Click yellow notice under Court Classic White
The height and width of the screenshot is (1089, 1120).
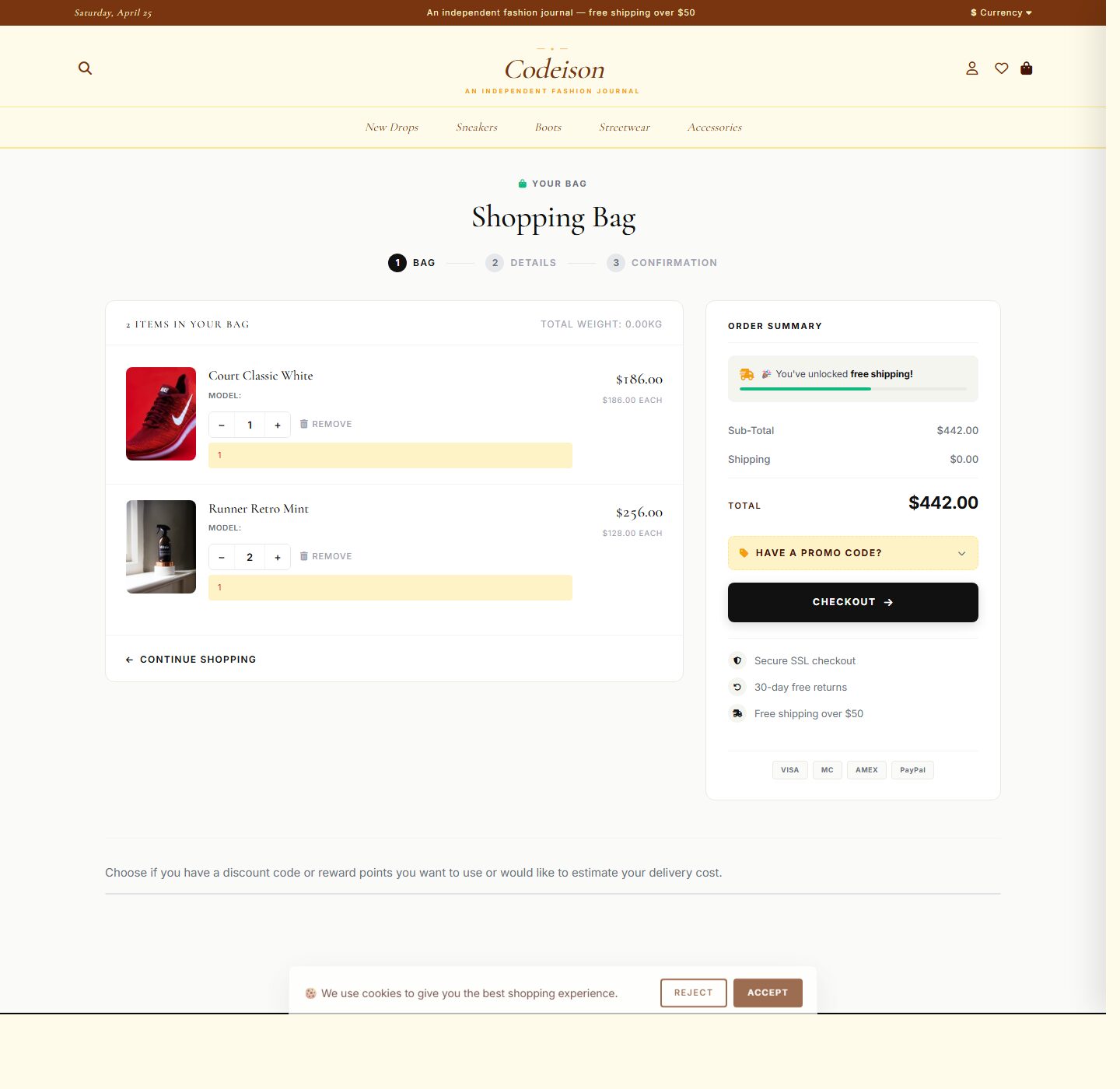click(390, 455)
